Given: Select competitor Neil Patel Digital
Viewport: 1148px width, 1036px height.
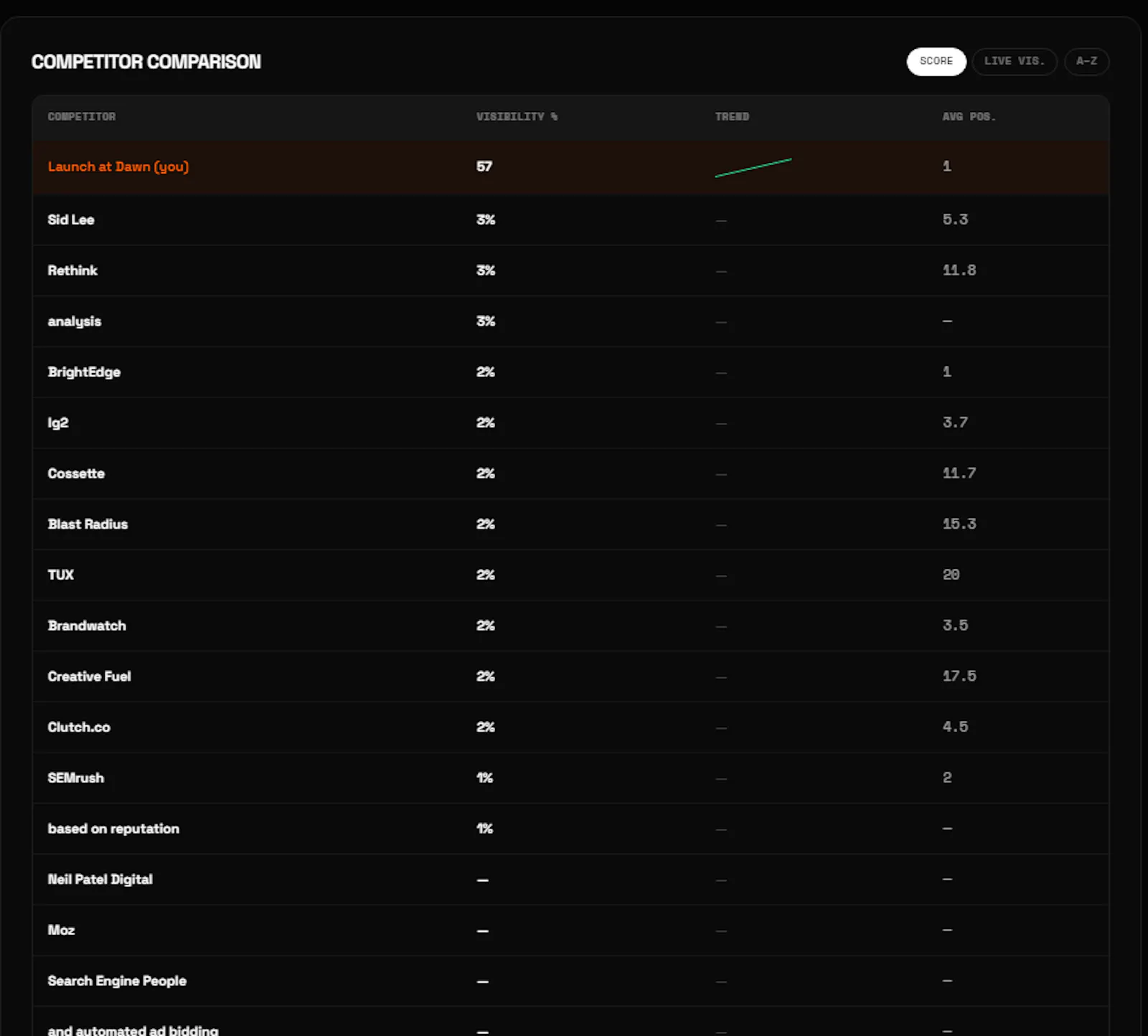Looking at the screenshot, I should click(100, 880).
